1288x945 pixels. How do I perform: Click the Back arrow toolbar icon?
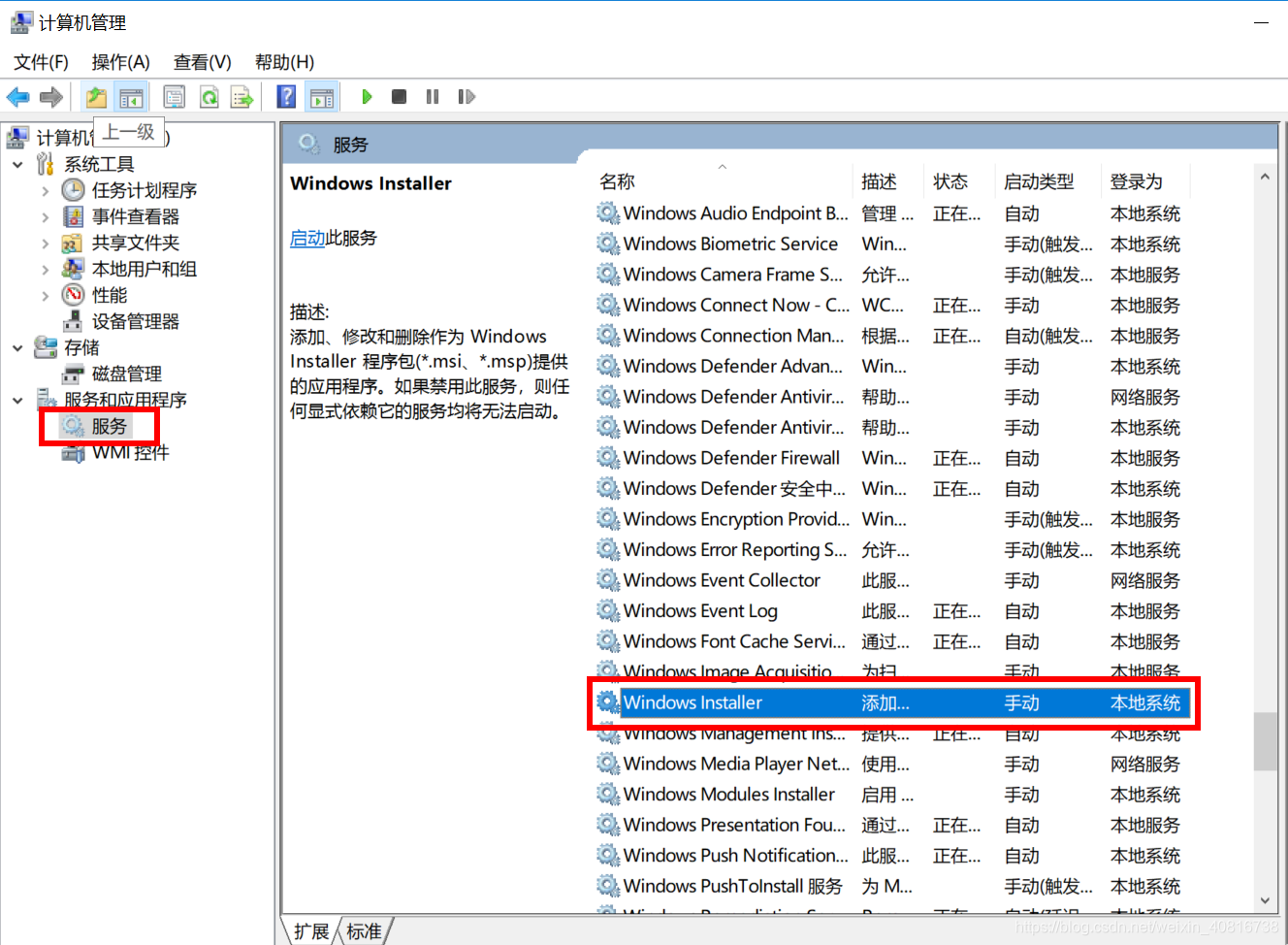coord(17,97)
